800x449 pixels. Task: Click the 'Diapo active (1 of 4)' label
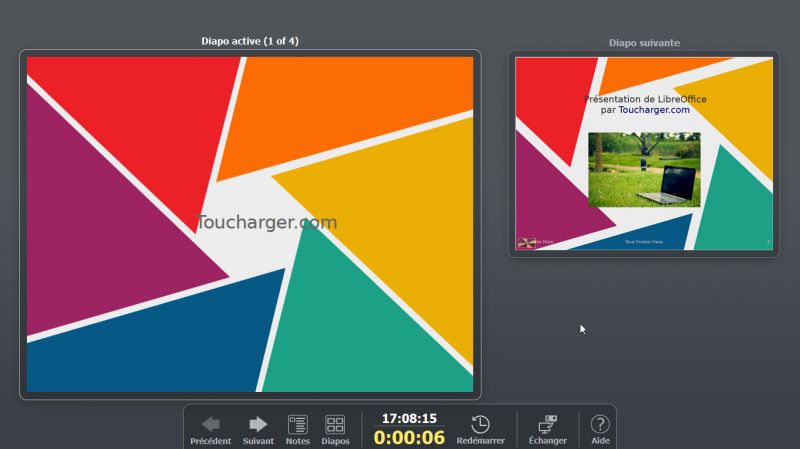point(250,41)
